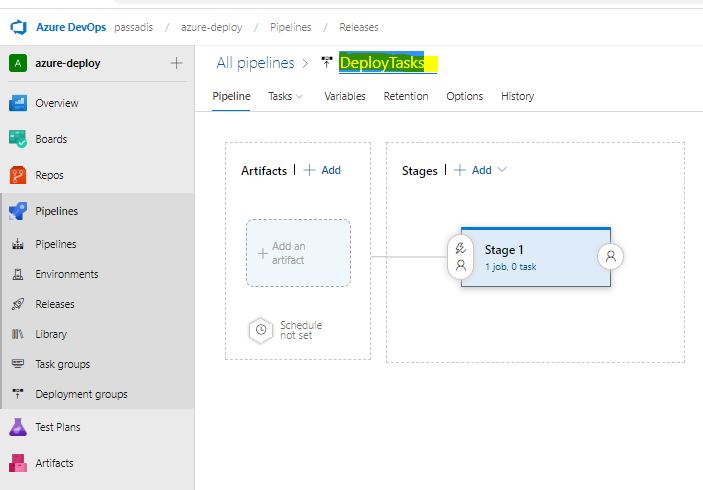Switch to the History tab
The height and width of the screenshot is (490, 703).
tap(517, 96)
